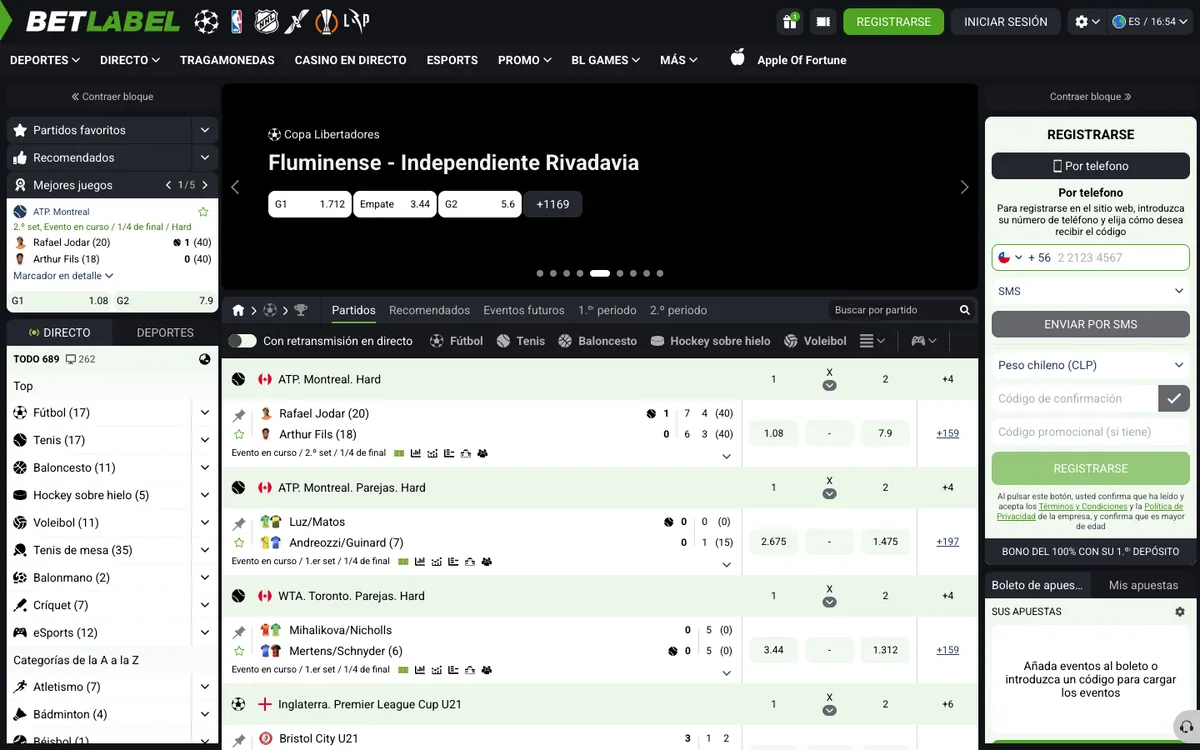The image size is (1200, 750).
Task: Expand Tenis de mesa (35) category
Action: coord(204,550)
